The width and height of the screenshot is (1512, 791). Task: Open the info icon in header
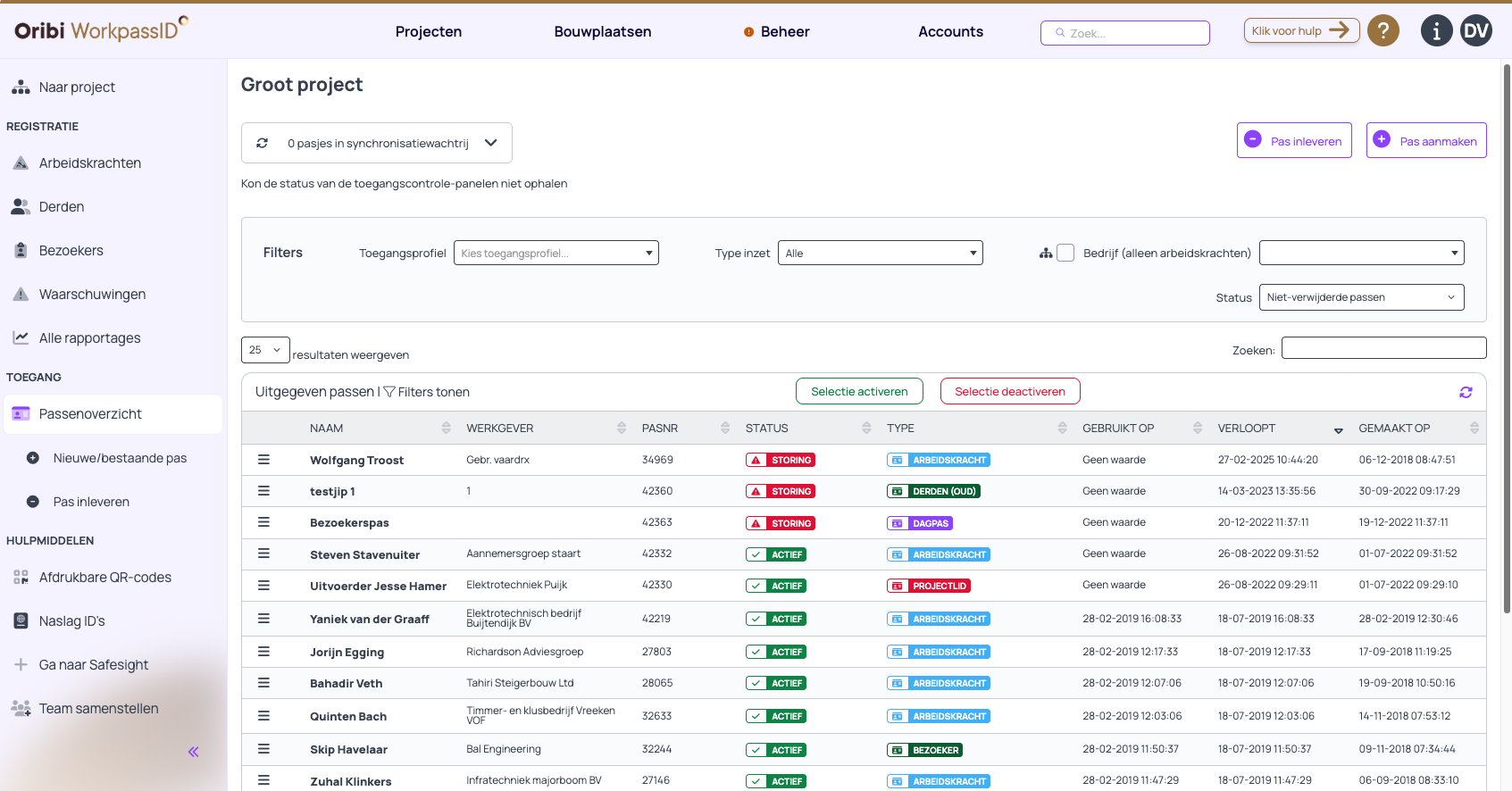pos(1436,31)
